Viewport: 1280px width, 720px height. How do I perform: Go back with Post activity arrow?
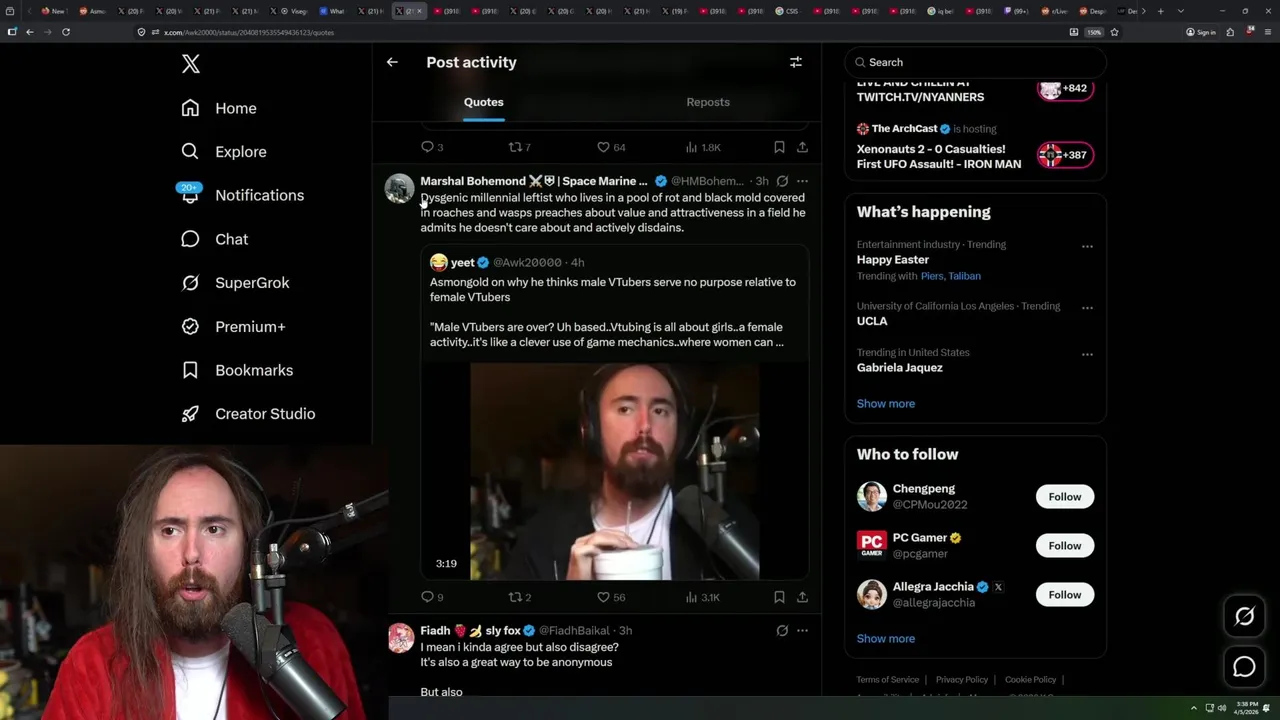(x=392, y=62)
